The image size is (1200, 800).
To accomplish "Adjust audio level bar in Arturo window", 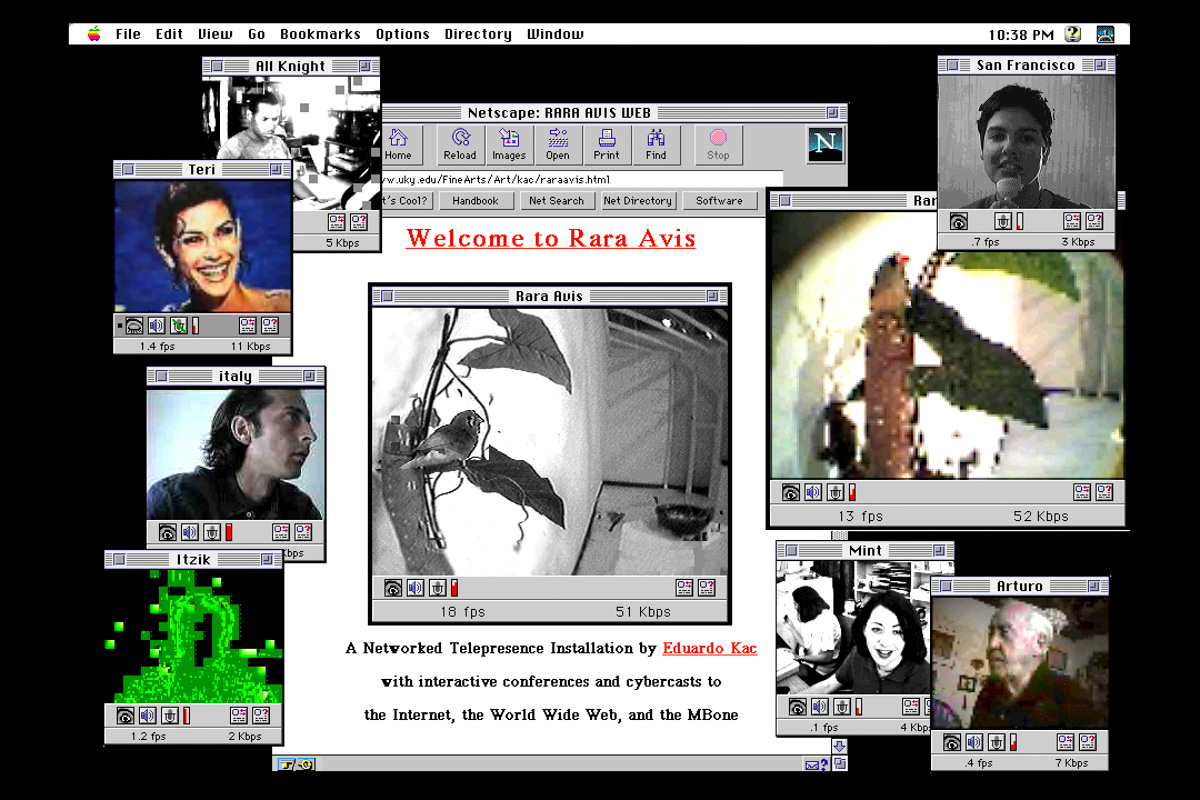I will [x=1012, y=742].
